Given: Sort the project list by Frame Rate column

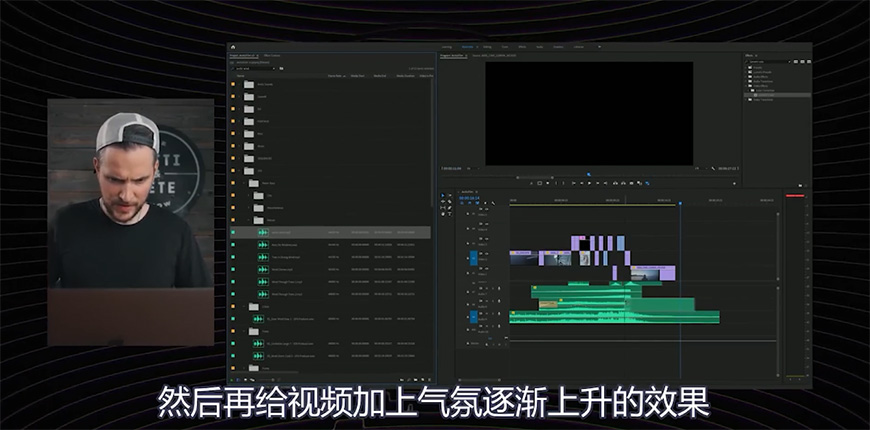Looking at the screenshot, I should coord(336,75).
